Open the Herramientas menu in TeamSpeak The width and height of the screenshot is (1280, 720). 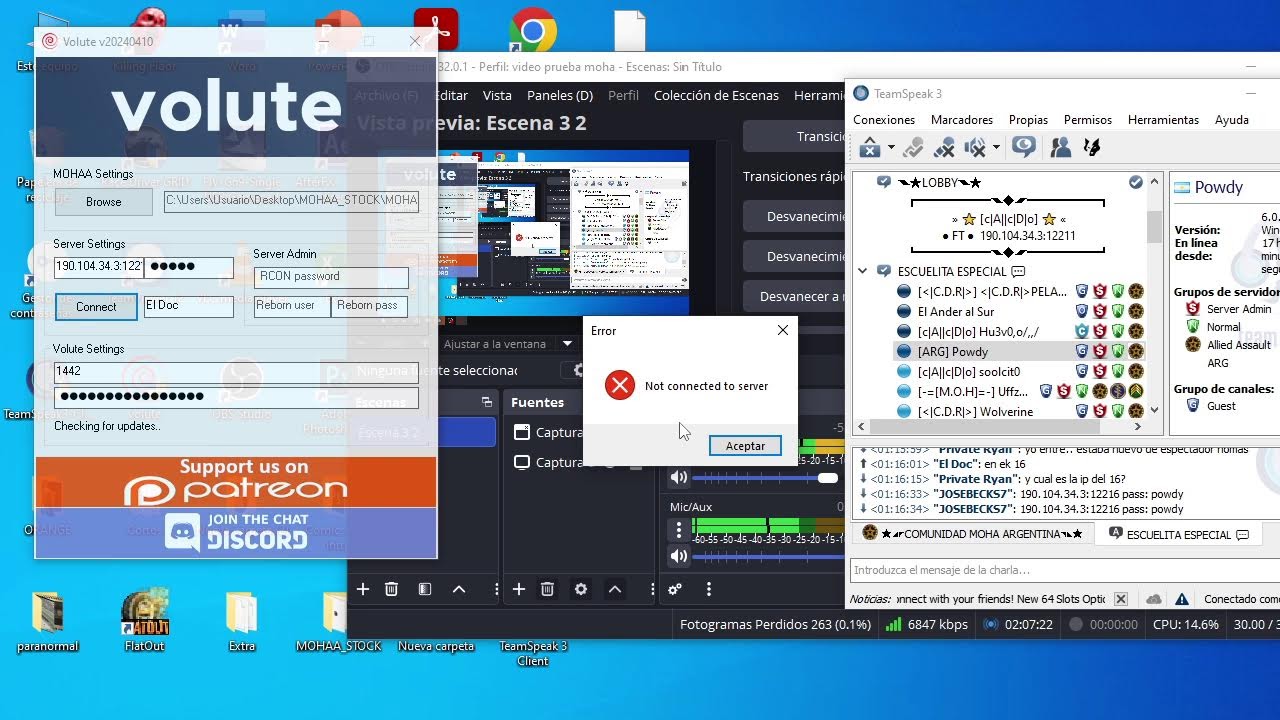(1163, 120)
